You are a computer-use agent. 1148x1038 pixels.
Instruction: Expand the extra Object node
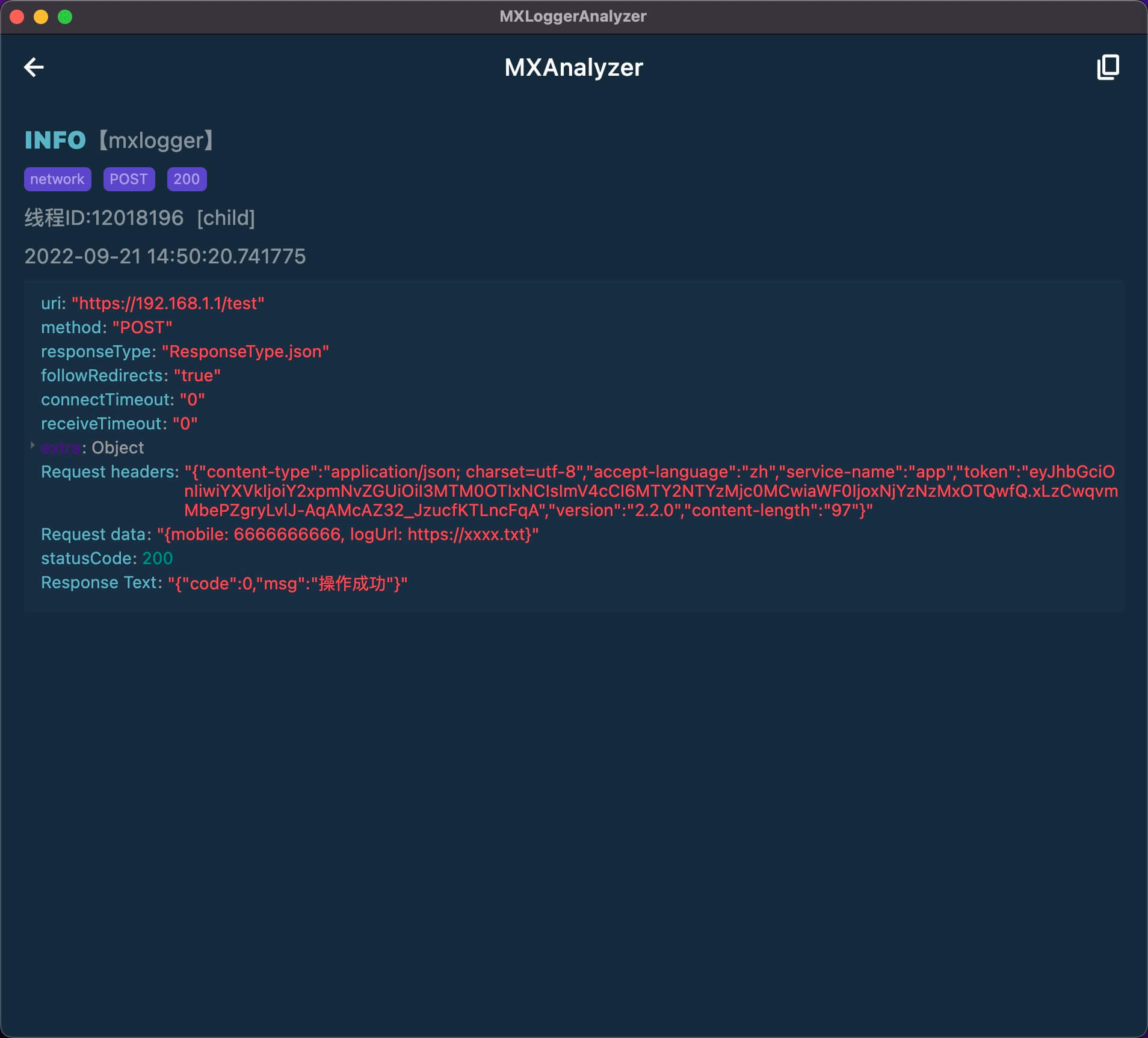(x=32, y=446)
